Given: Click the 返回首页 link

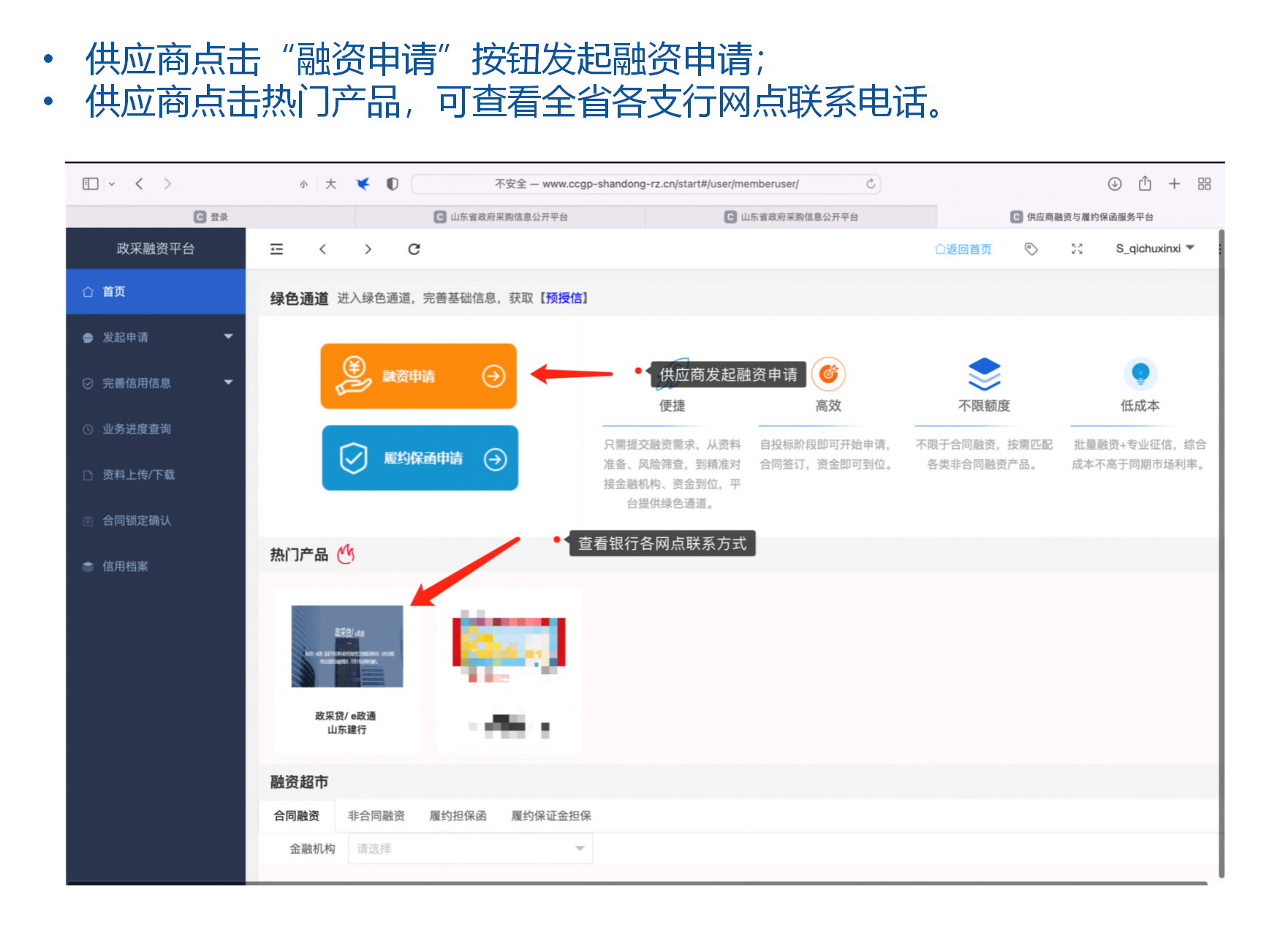Looking at the screenshot, I should (963, 249).
